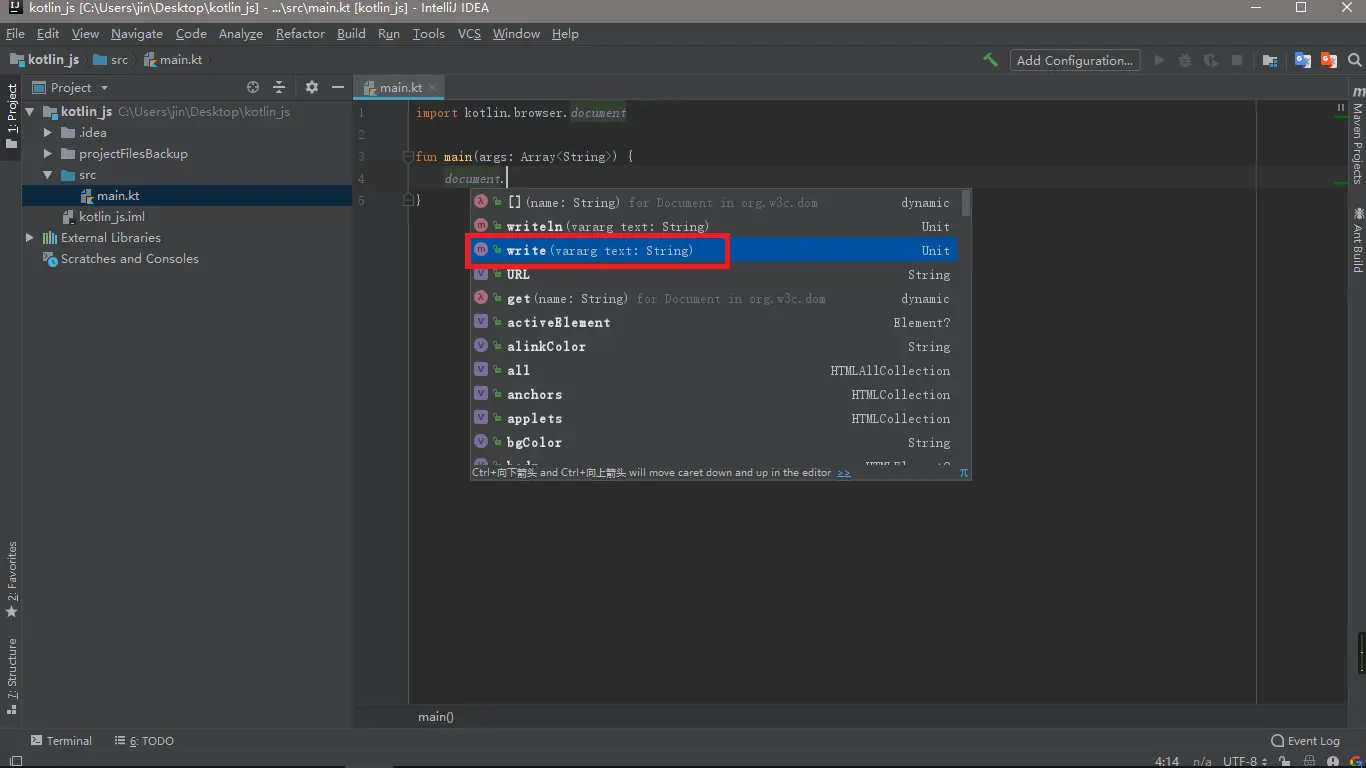Click Collapse All icon in Project panel
The image size is (1366, 768).
[279, 87]
